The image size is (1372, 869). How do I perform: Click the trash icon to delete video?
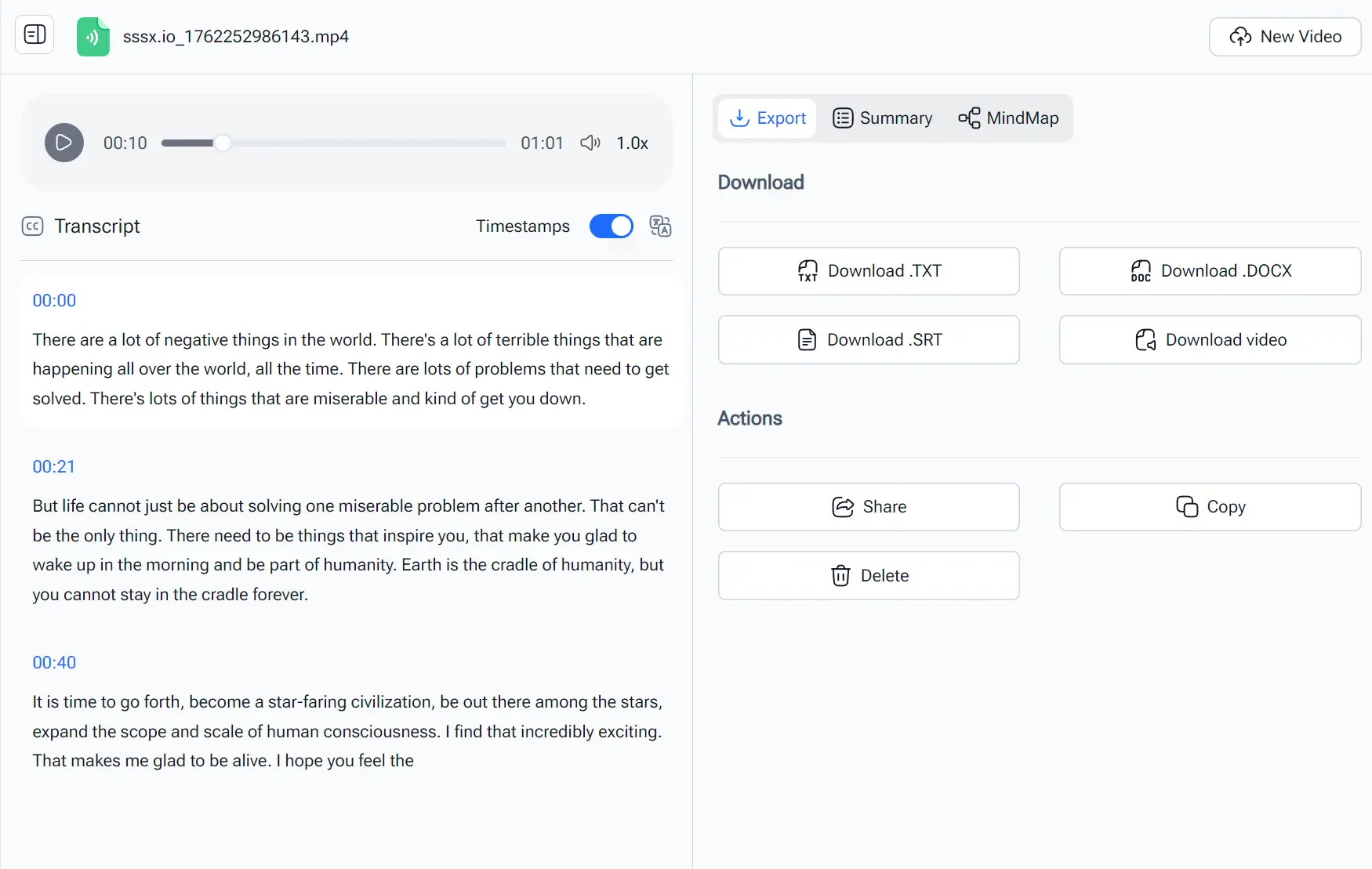840,575
